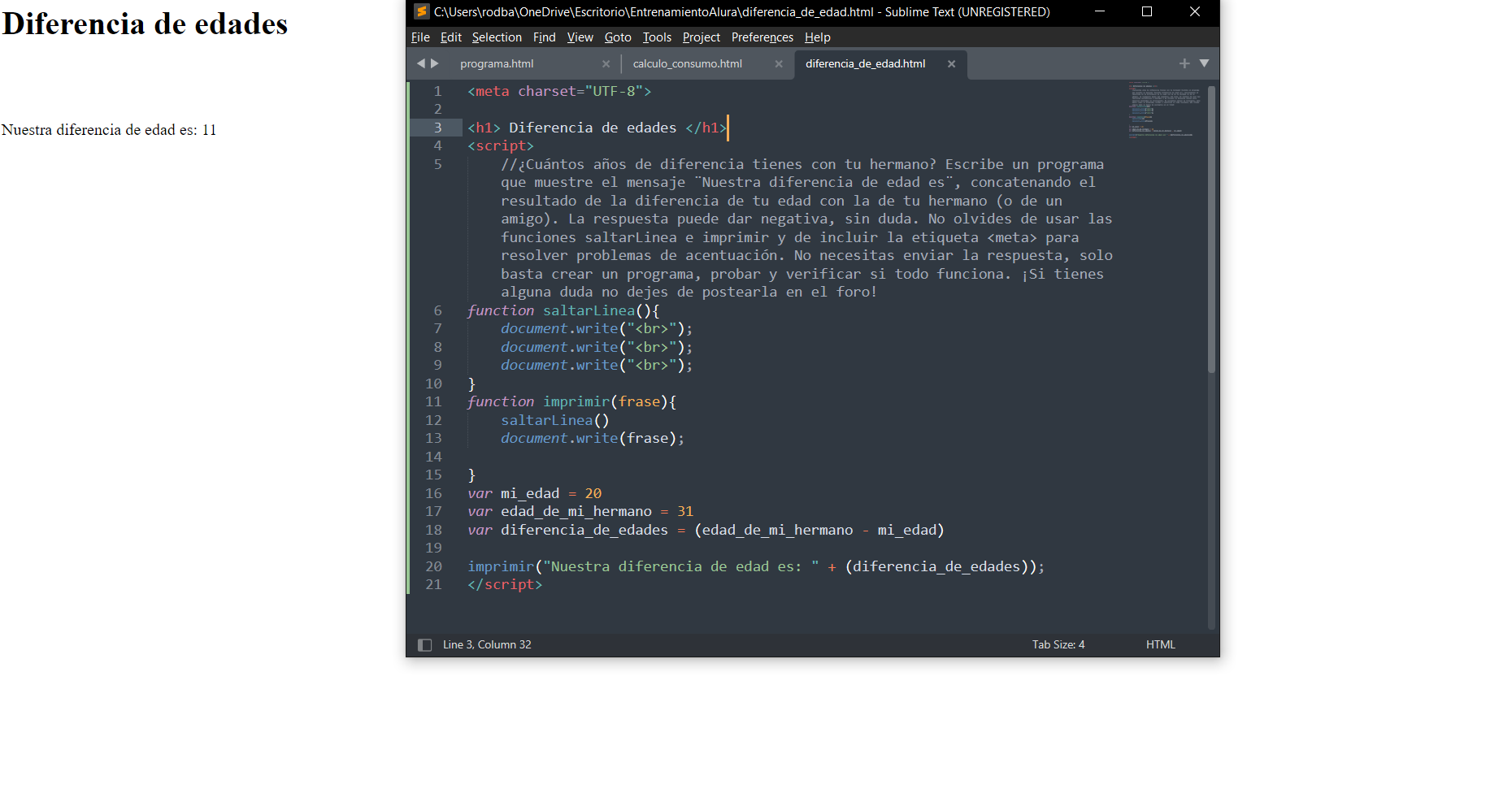
Task: Open the tab list dropdown arrow
Action: pos(1204,63)
